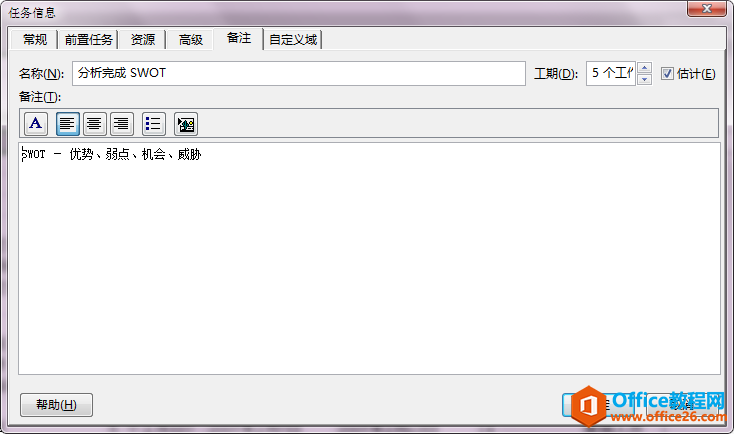This screenshot has height=434, width=734.
Task: Click the insert object icon
Action: 186,124
